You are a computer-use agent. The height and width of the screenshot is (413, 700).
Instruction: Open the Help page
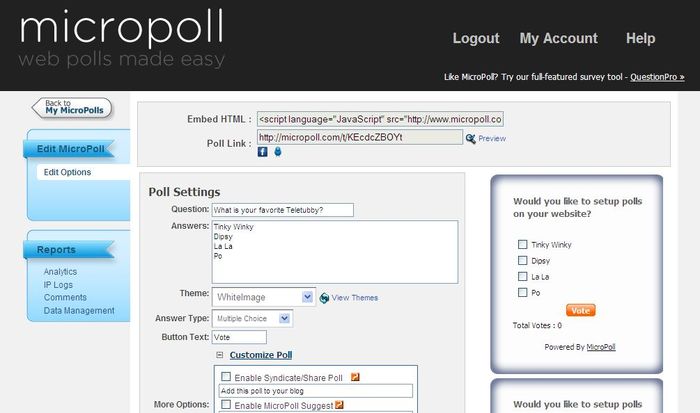[x=640, y=38]
